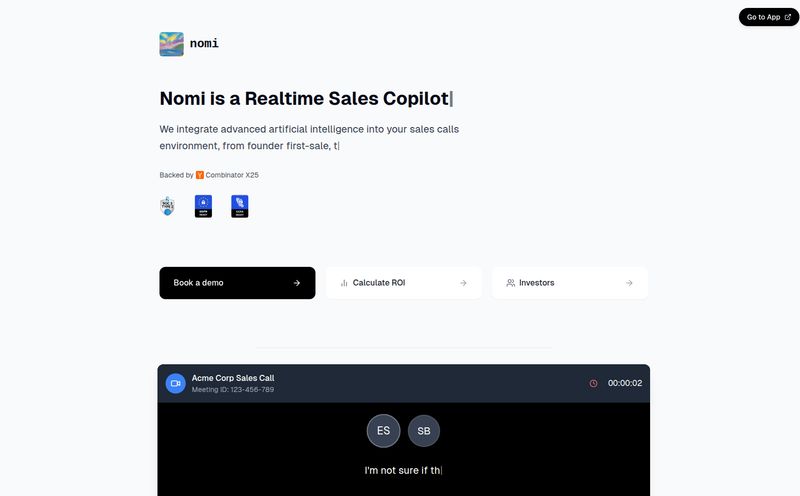Click the caption text "I'm not sure if th"
The image size is (800, 496).
click(x=403, y=470)
